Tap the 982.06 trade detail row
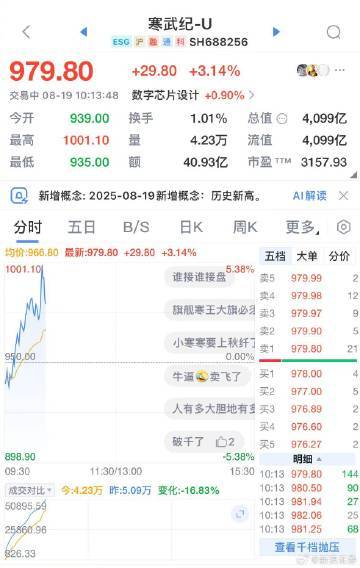The width and height of the screenshot is (360, 568). (309, 515)
